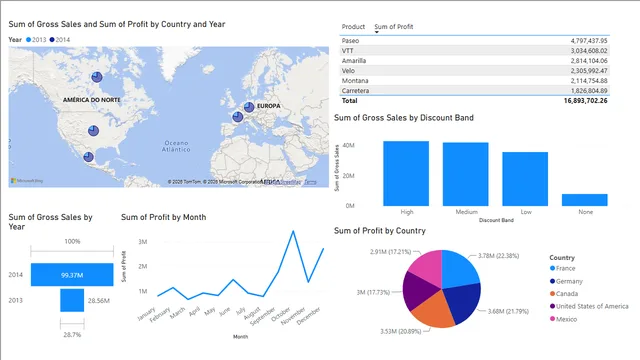Click the None discount band bar
Viewport: 640px width, 360px height.
click(584, 200)
